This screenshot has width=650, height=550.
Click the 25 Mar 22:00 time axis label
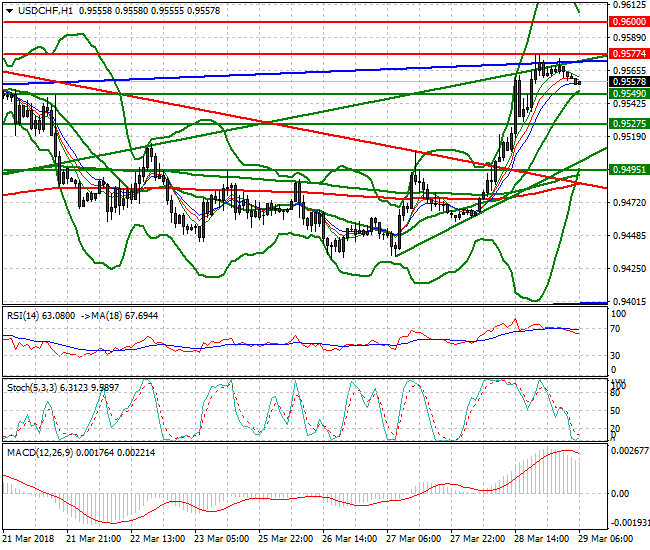pos(286,539)
